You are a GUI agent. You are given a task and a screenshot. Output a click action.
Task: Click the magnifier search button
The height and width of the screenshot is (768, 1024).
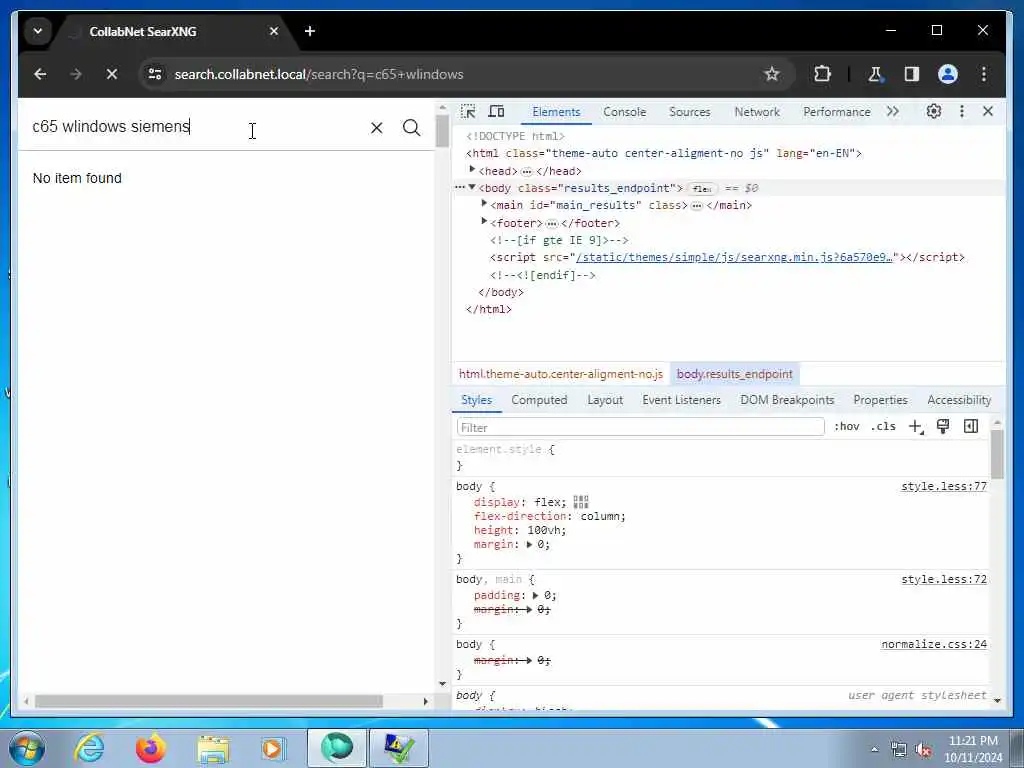tap(411, 127)
